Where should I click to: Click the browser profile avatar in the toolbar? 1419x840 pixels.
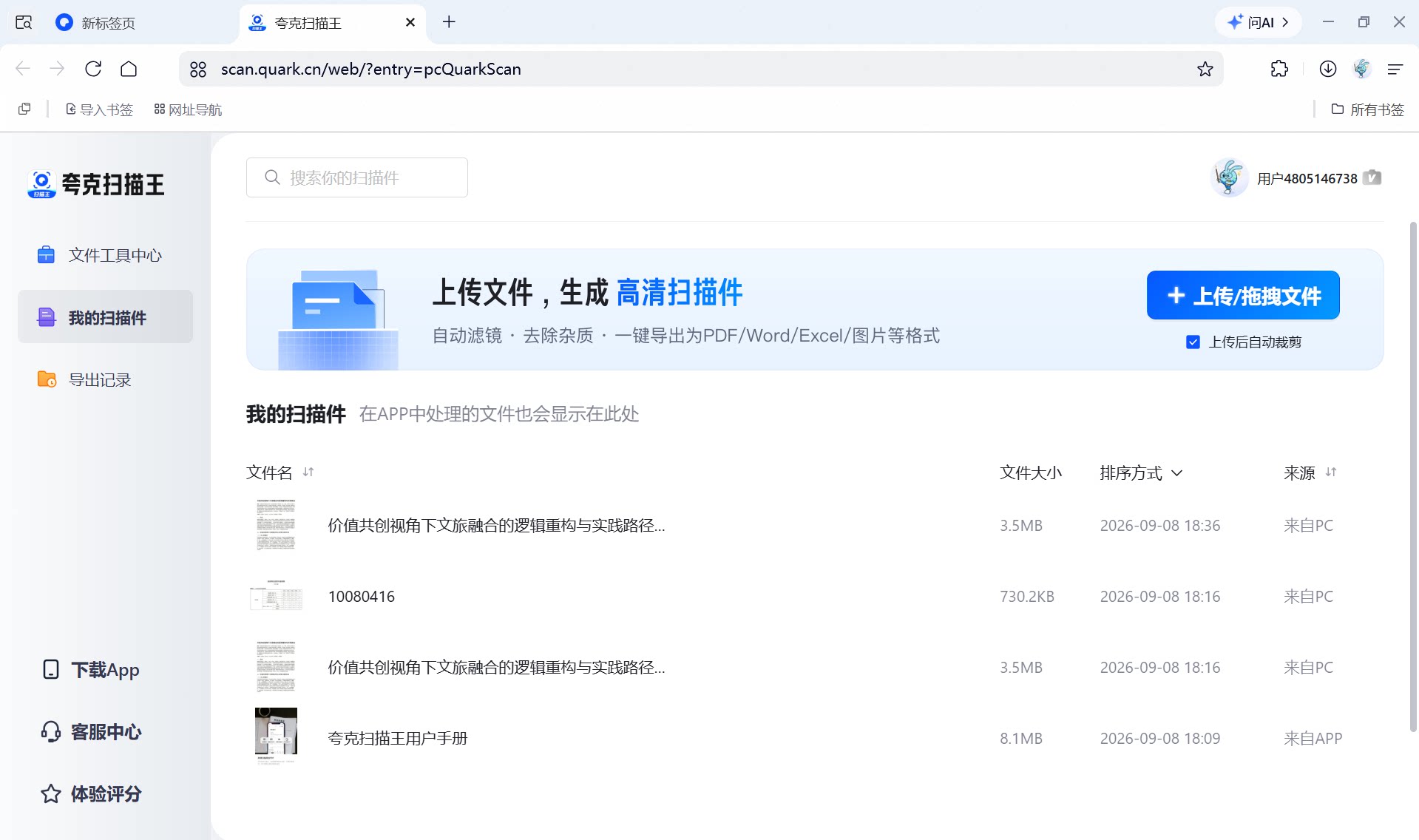[x=1361, y=69]
